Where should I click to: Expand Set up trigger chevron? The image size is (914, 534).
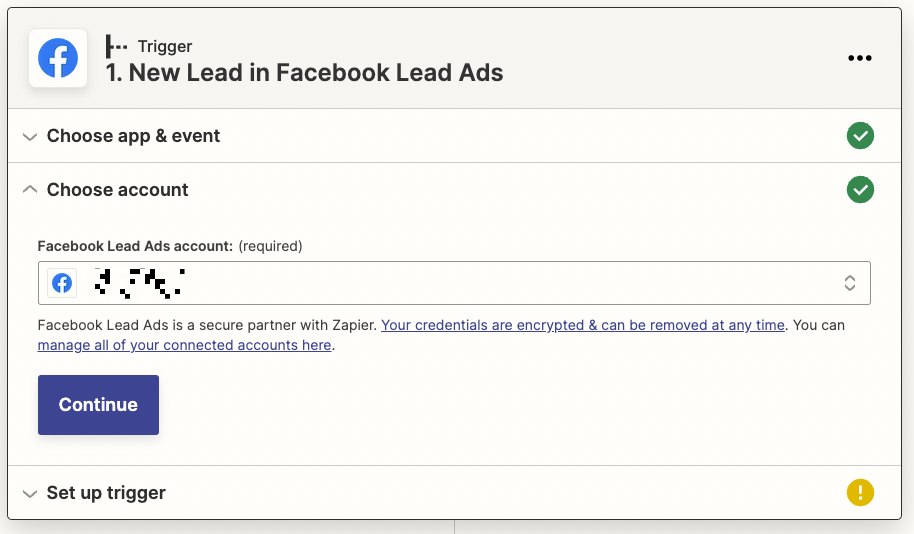(30, 493)
